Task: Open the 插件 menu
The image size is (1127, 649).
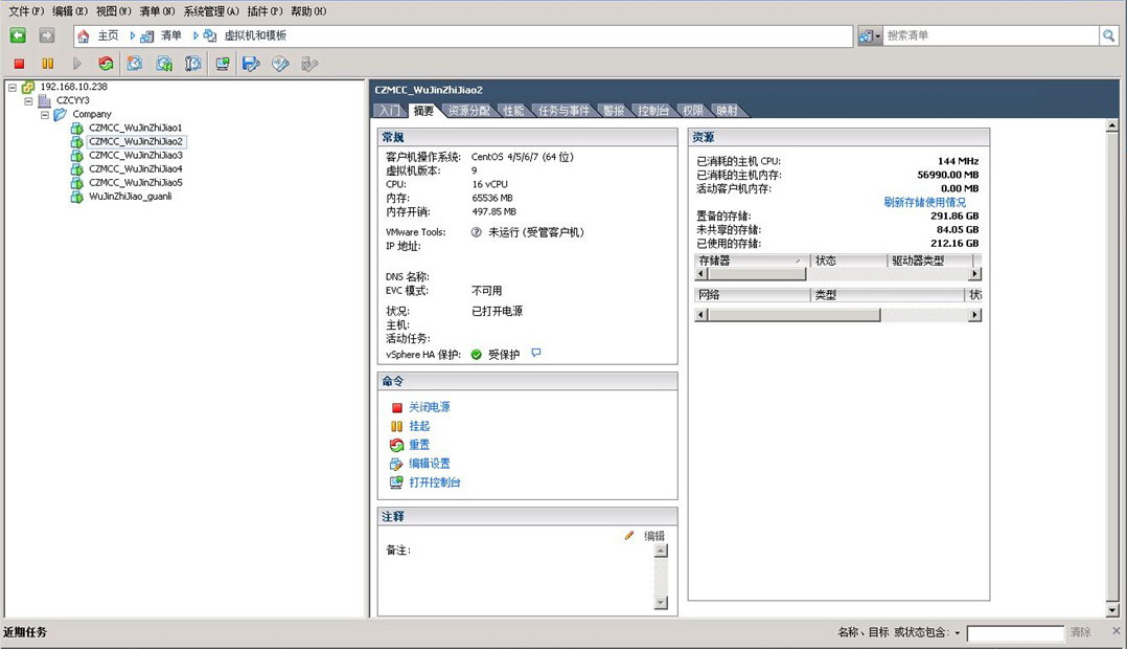Action: click(265, 11)
